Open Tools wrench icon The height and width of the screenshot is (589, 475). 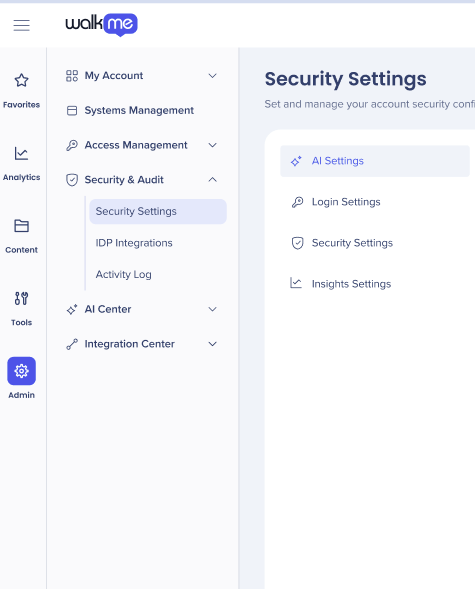[x=21, y=298]
